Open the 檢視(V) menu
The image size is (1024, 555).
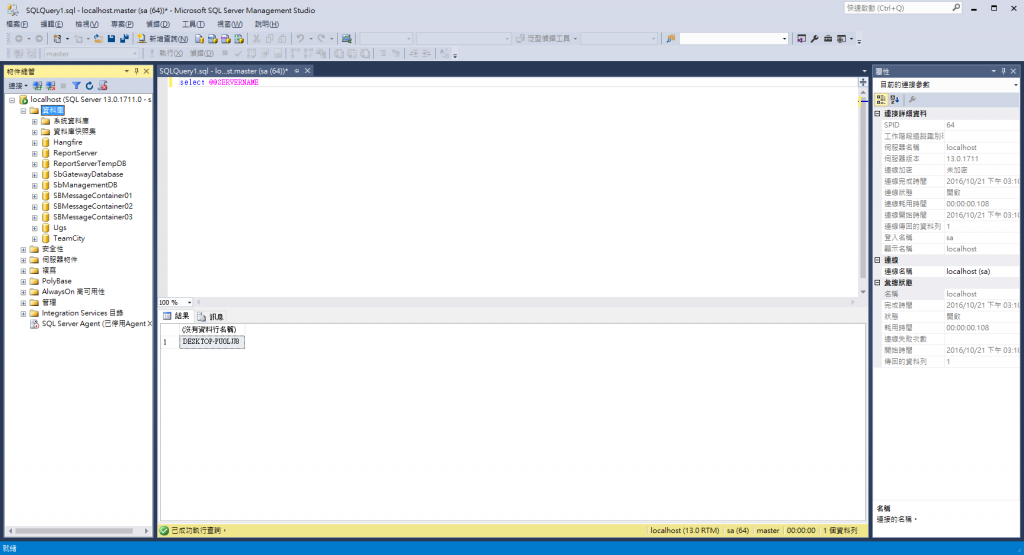click(x=87, y=24)
